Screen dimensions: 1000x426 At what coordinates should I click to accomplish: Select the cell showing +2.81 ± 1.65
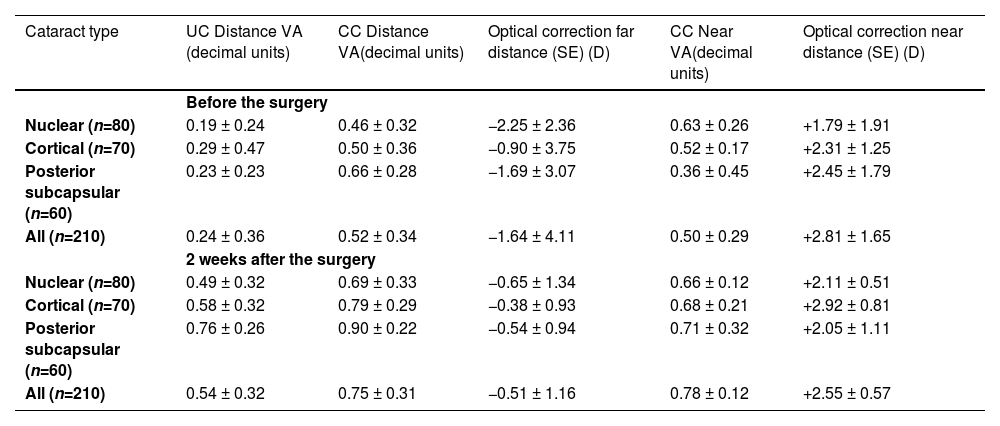tap(846, 238)
